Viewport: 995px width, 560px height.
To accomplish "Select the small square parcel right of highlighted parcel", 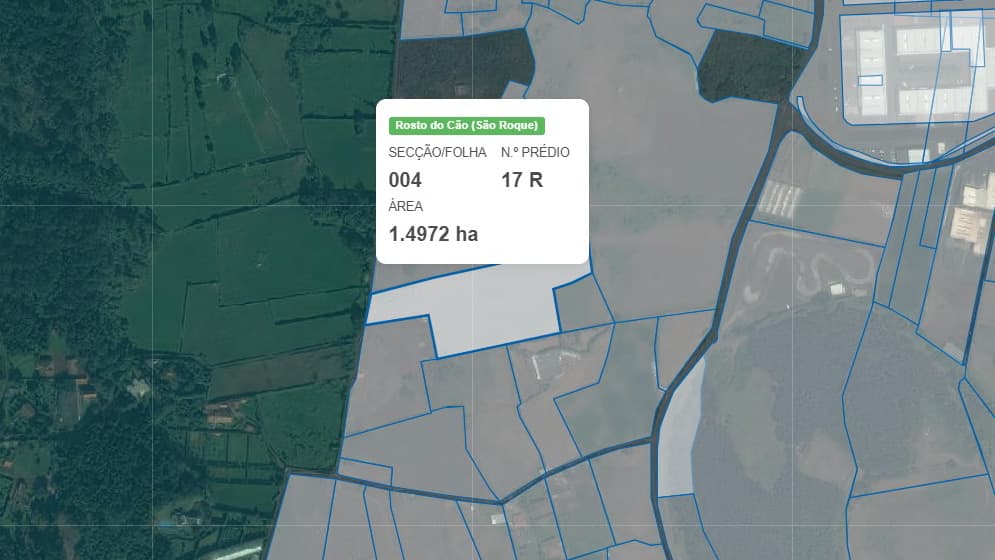I will click(x=583, y=303).
